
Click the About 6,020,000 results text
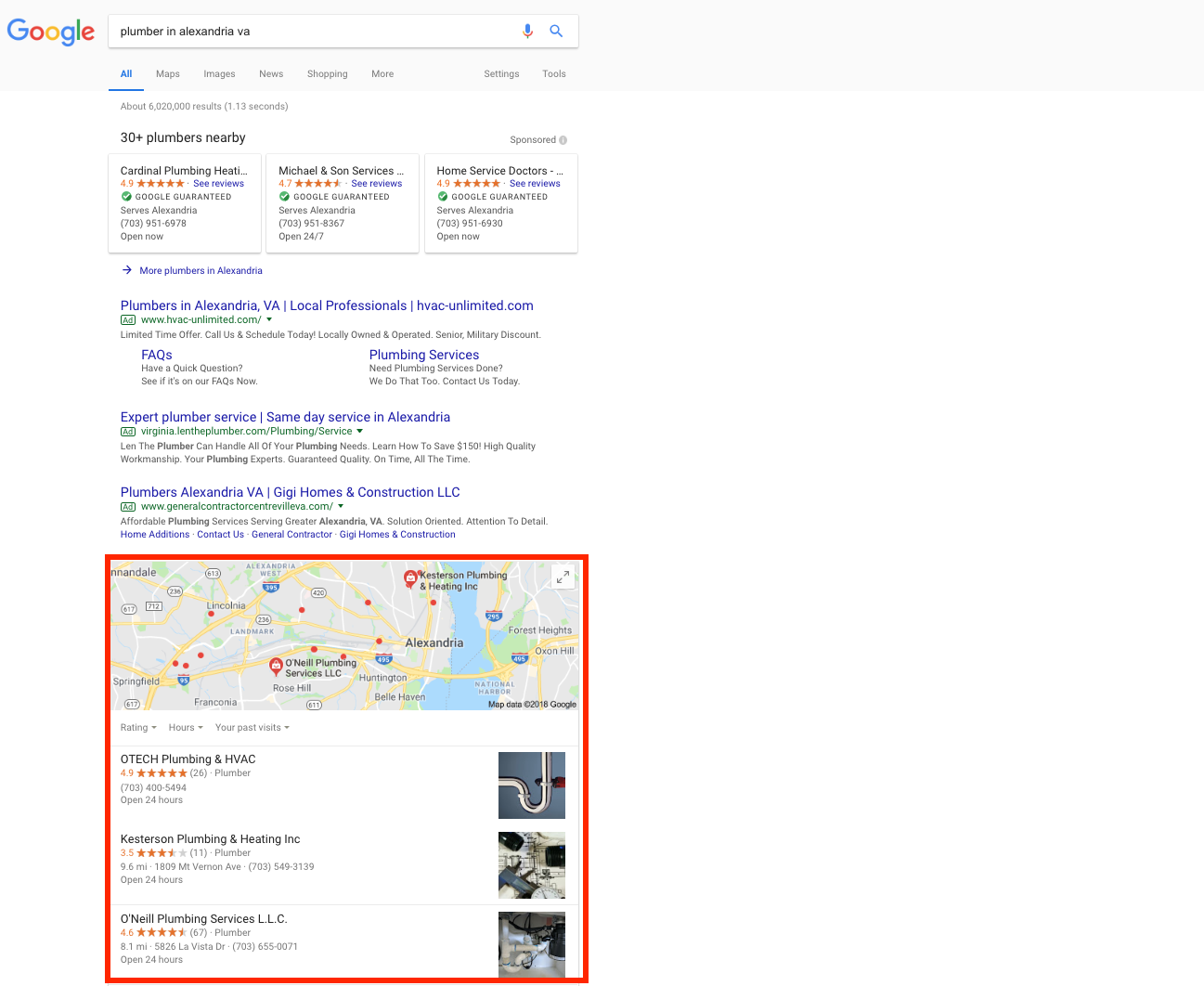click(204, 107)
